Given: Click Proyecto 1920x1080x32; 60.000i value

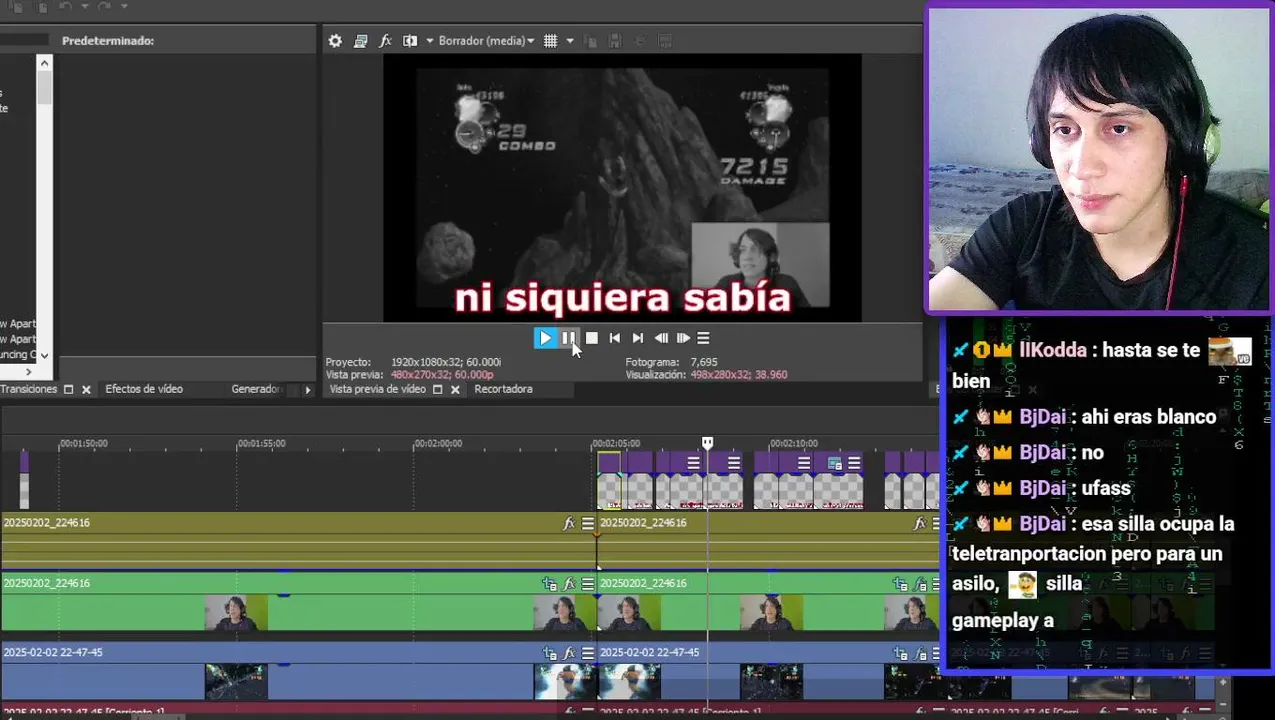Looking at the screenshot, I should 445,362.
